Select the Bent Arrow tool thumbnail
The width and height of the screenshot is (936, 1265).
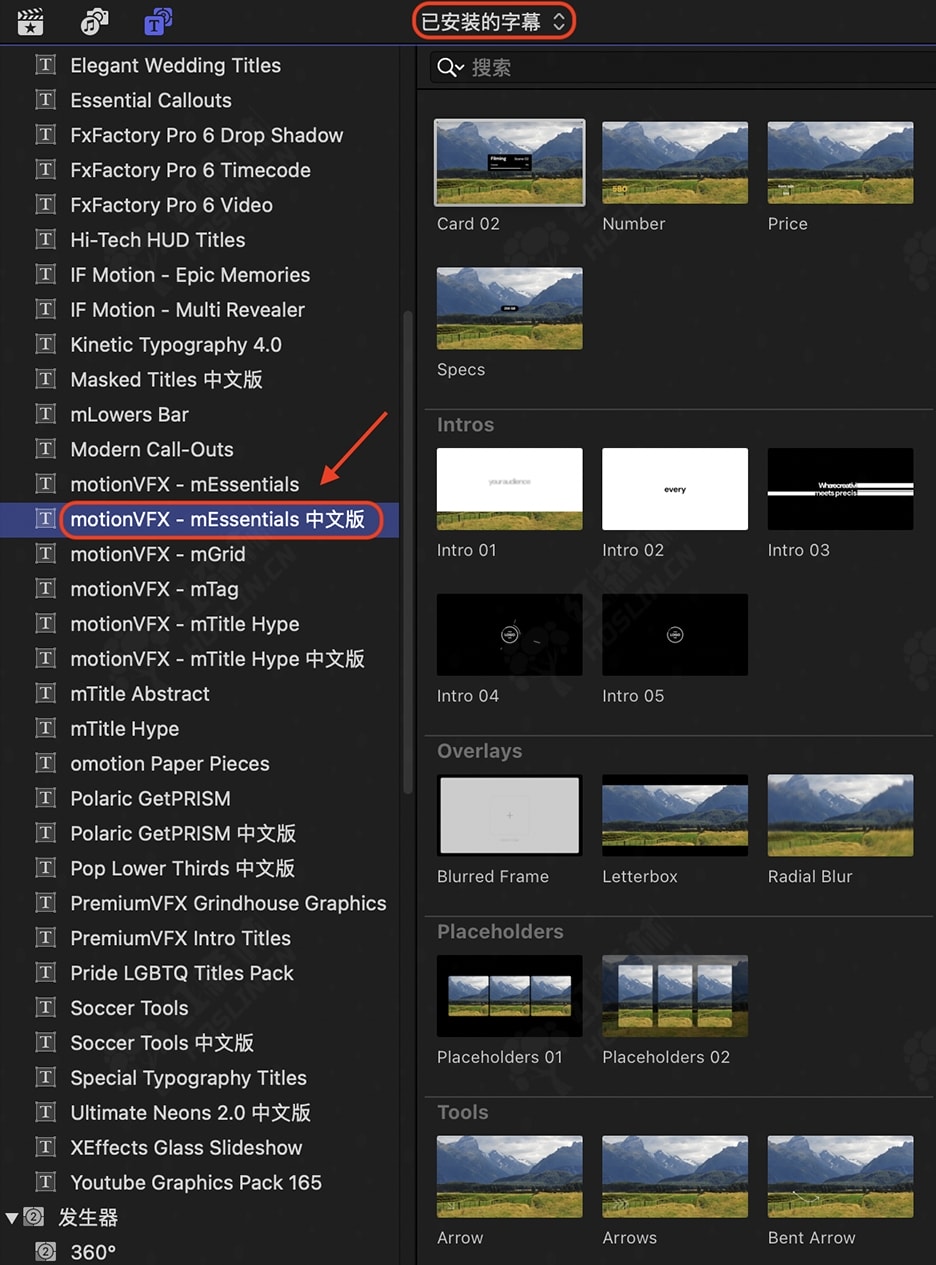840,1177
